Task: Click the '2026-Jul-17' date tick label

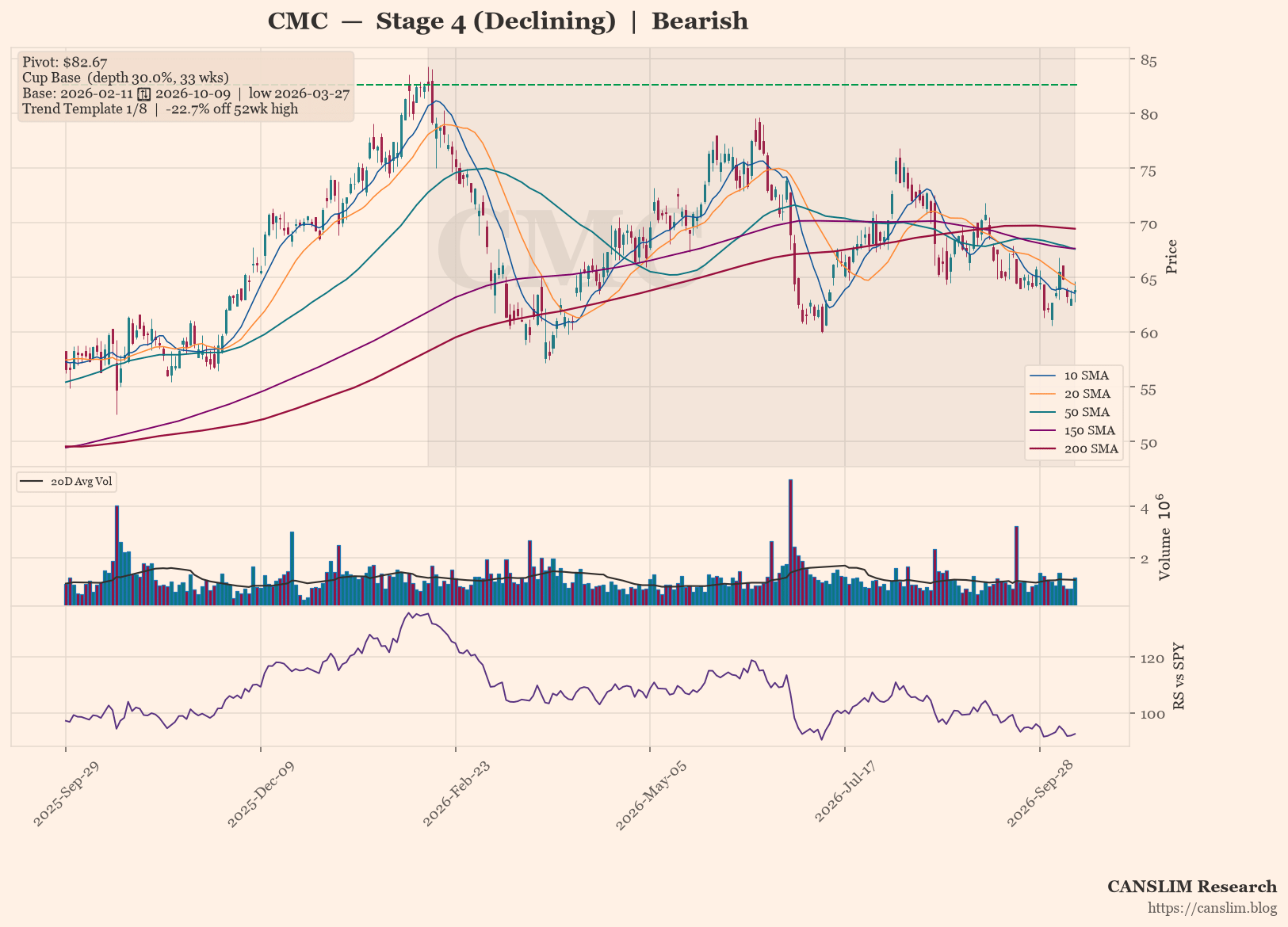Action: click(845, 793)
